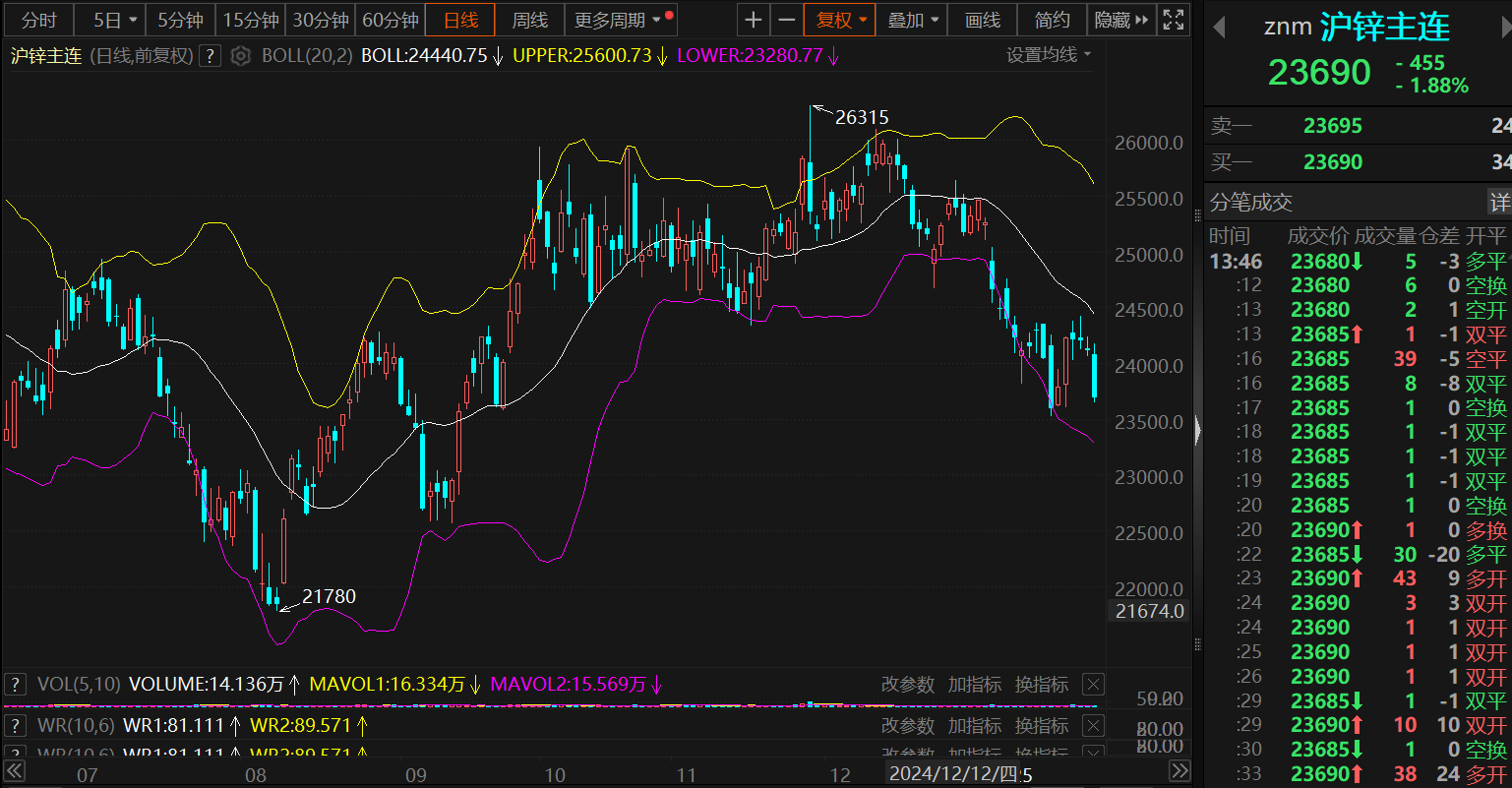
Task: Select the 15分钟 period tab
Action: [x=251, y=20]
